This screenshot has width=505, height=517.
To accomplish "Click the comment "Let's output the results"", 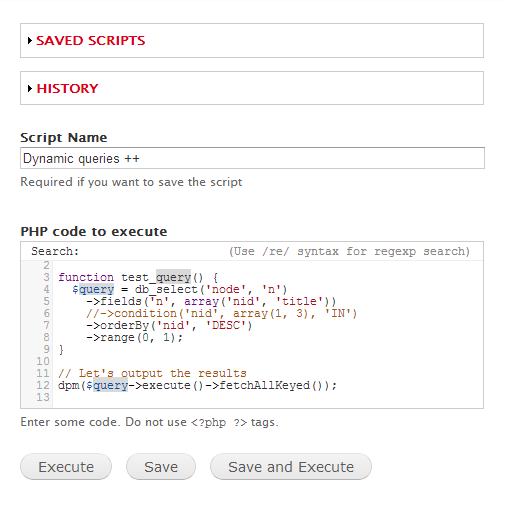I will click(152, 373).
